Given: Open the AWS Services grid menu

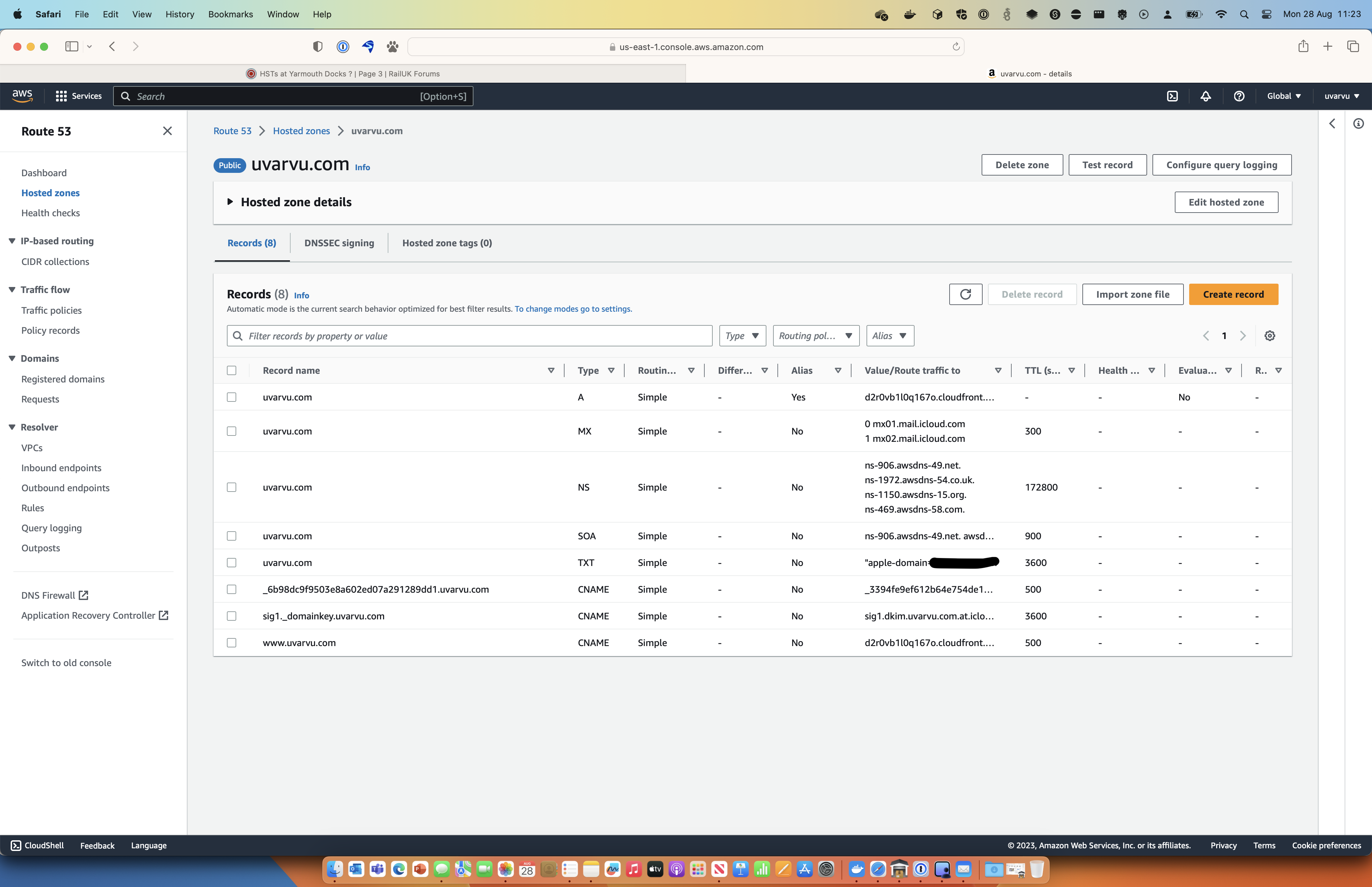Looking at the screenshot, I should [x=78, y=96].
